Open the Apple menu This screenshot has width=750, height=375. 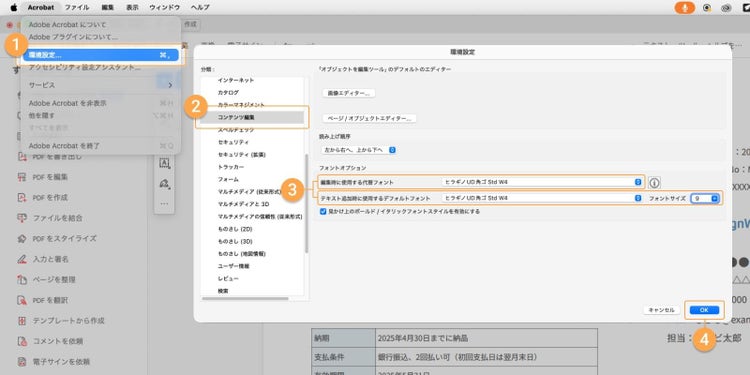click(13, 8)
